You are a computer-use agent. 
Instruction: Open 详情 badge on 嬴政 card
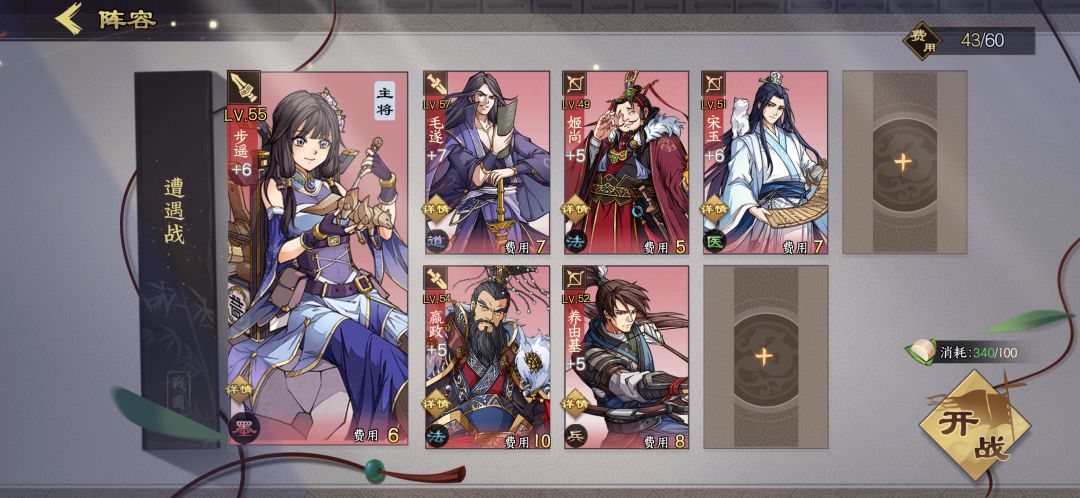(438, 404)
